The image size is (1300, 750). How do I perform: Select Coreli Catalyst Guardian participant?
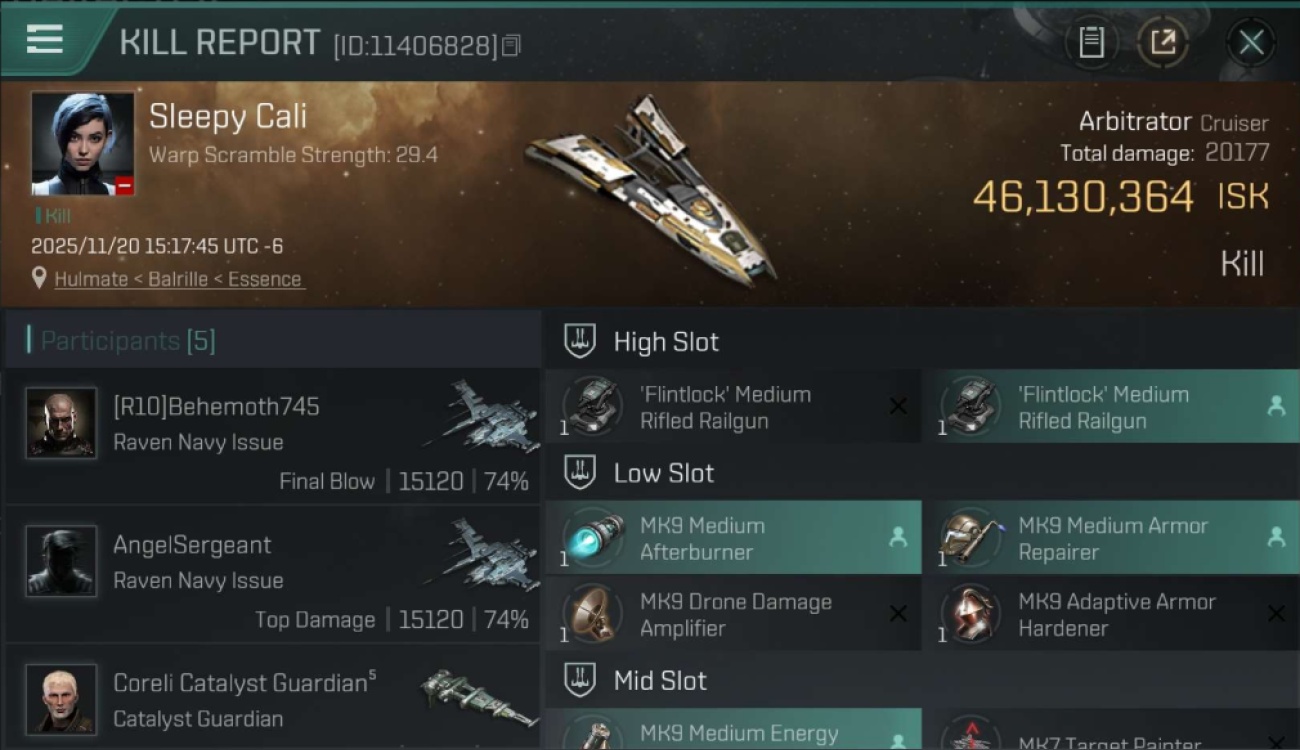point(272,698)
